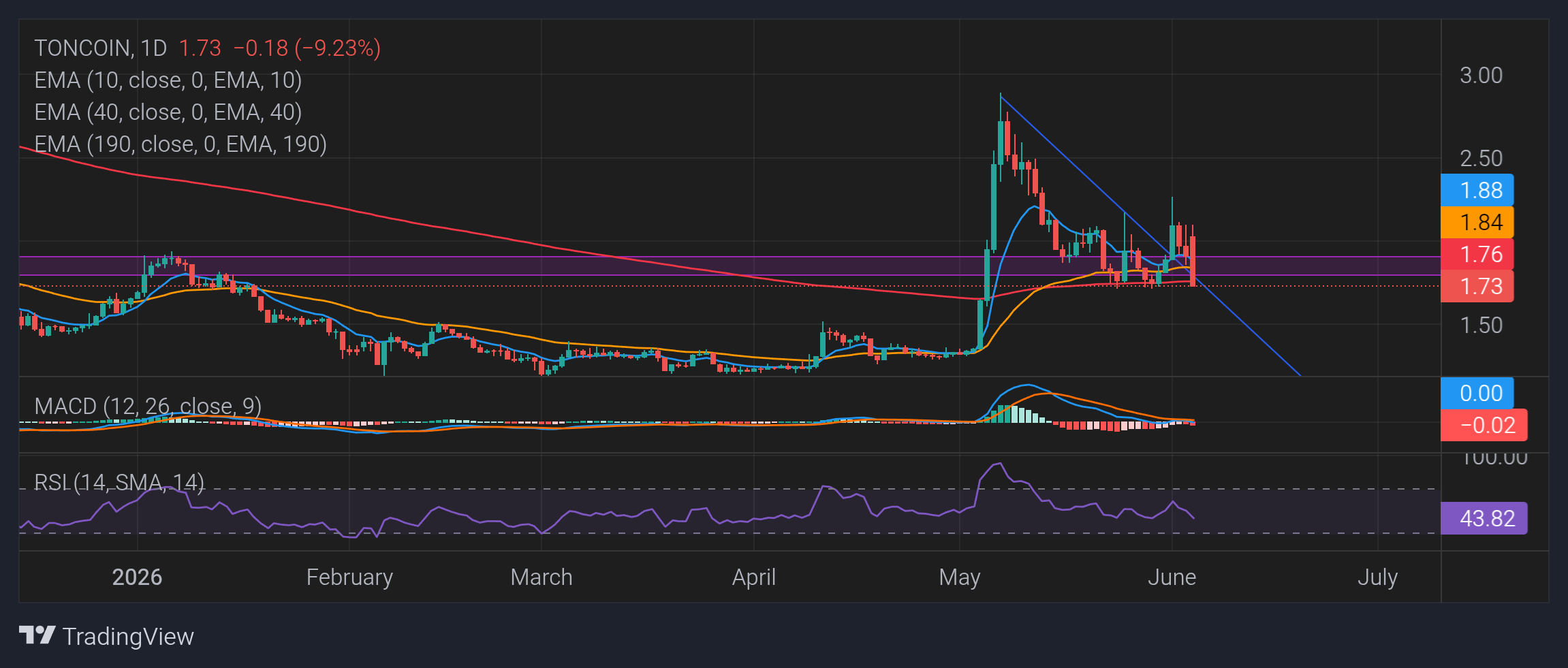The height and width of the screenshot is (668, 1568).
Task: Click the April label on time axis
Action: [x=754, y=577]
